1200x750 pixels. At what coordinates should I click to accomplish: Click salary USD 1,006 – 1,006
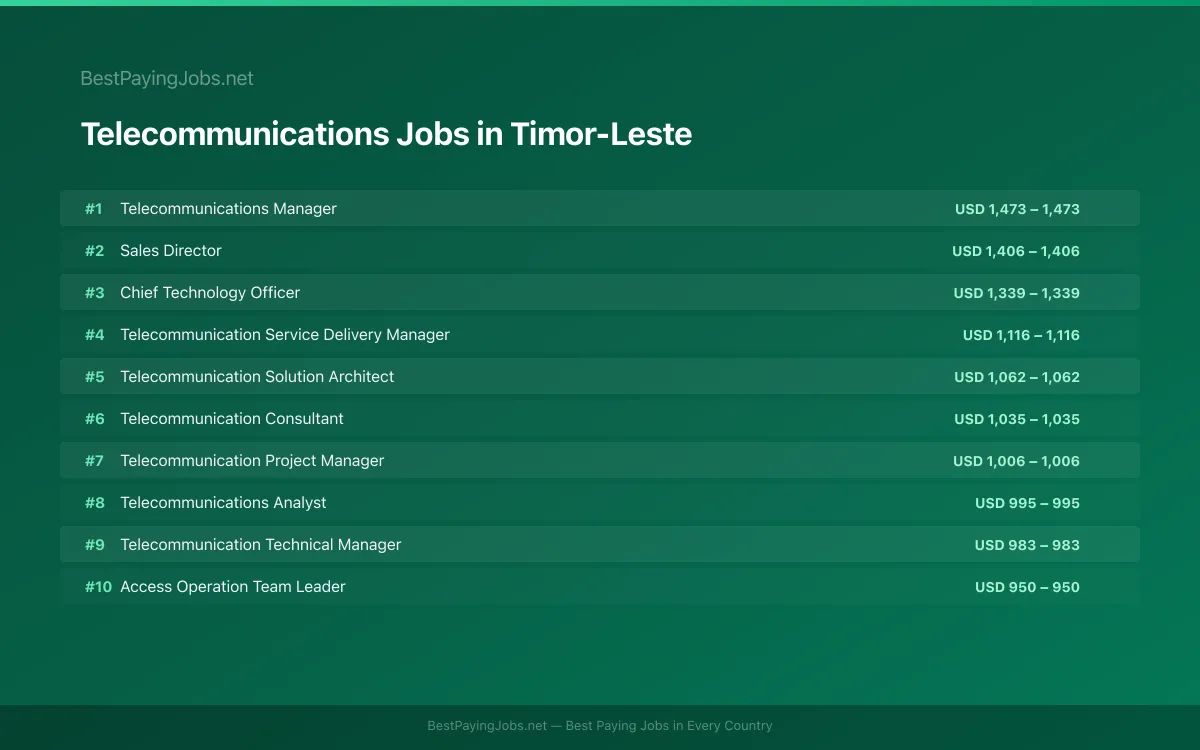click(1016, 461)
